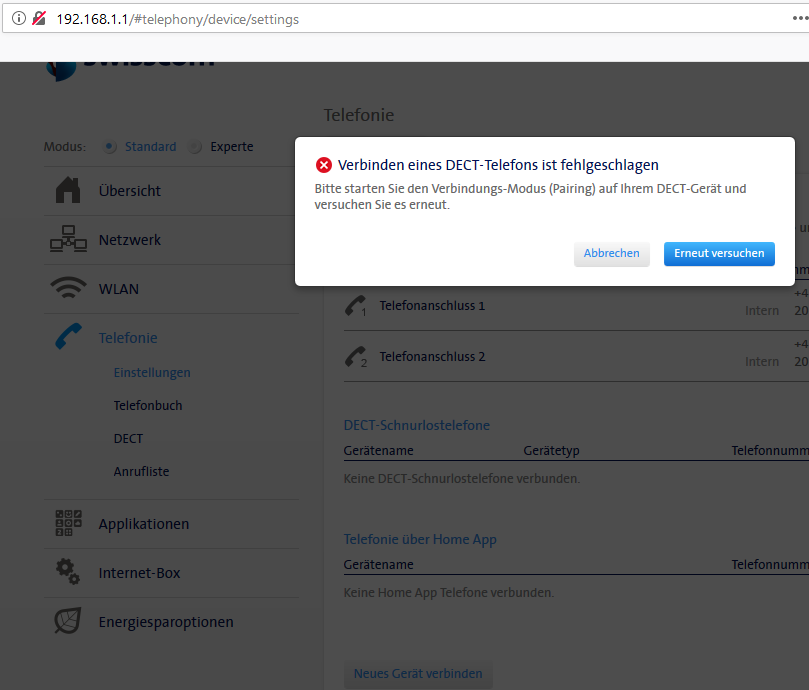Click the red error icon in dialog
This screenshot has width=809, height=690.
pyautogui.click(x=323, y=164)
